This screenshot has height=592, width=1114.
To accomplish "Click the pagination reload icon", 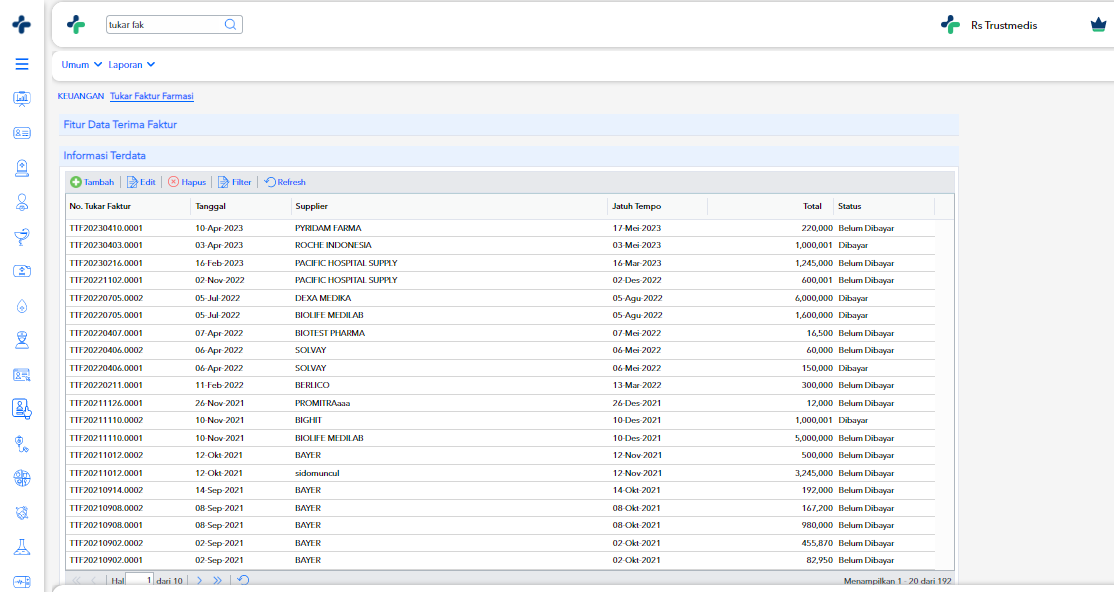I will pyautogui.click(x=243, y=581).
